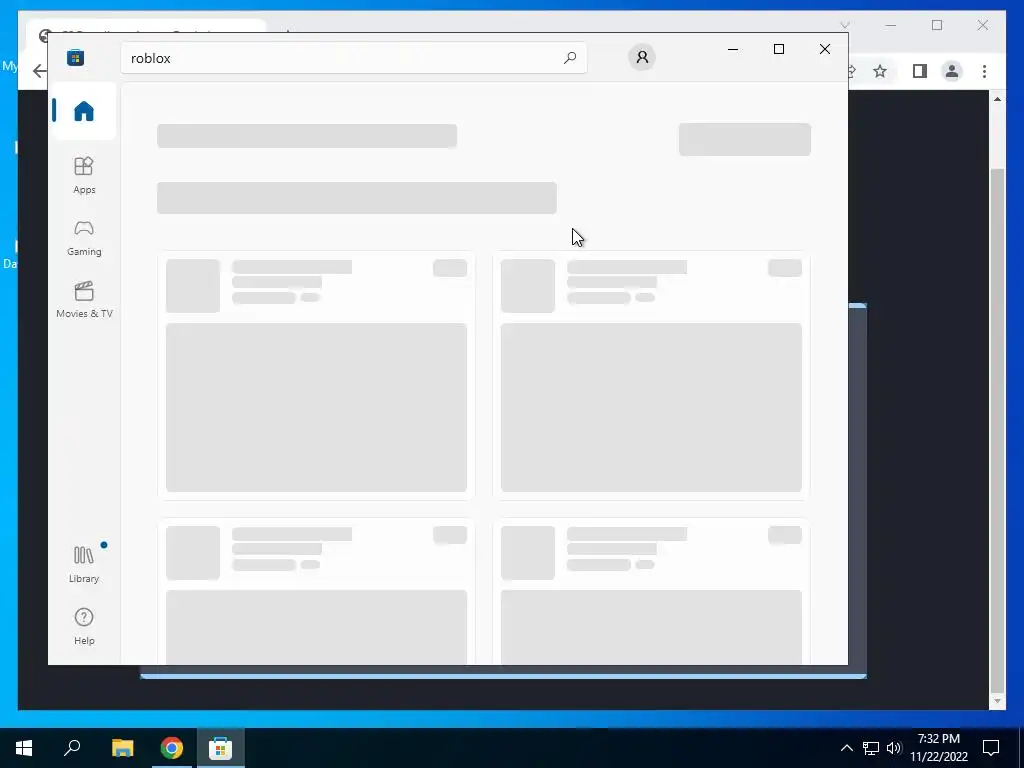Click the Chrome page vertical scrollbar thumb
This screenshot has width=1024, height=768.
pos(997,430)
